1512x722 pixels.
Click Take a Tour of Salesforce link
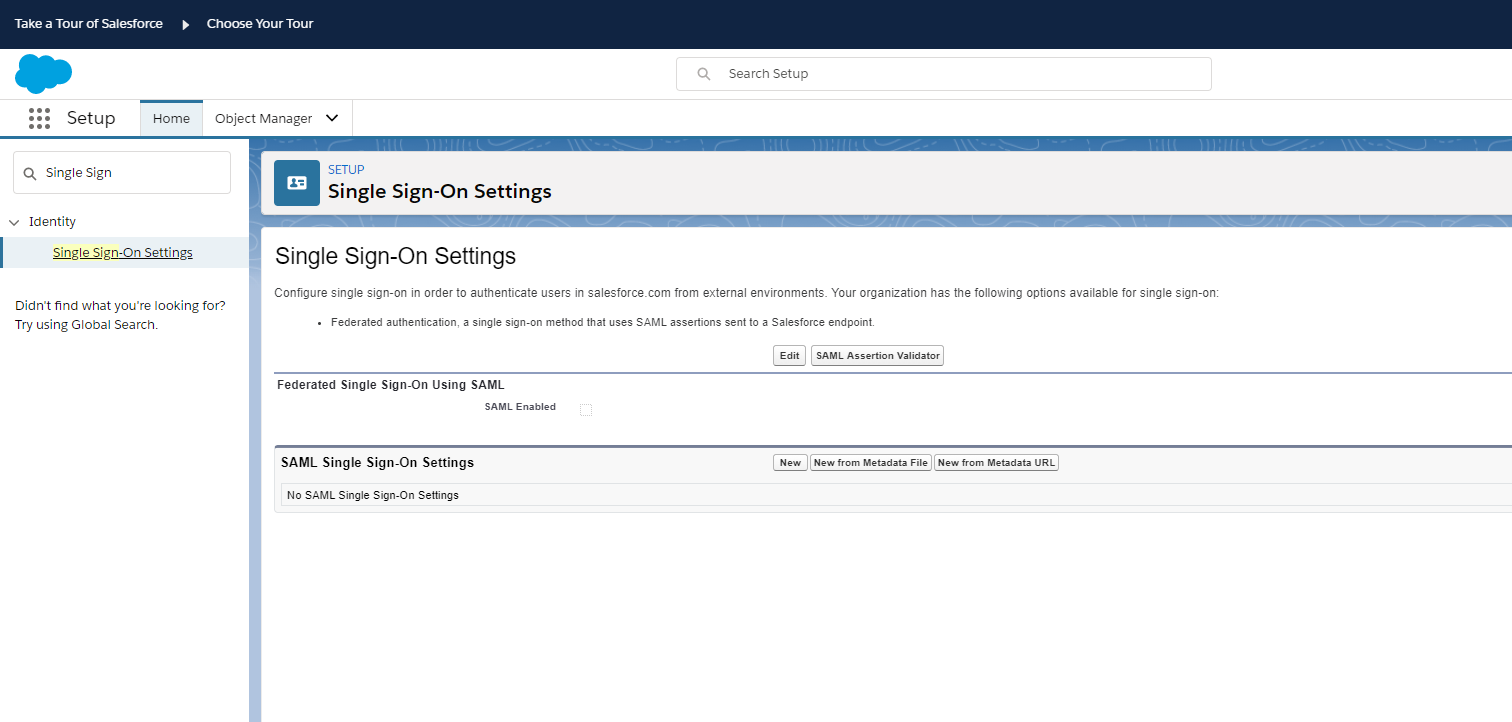point(88,24)
